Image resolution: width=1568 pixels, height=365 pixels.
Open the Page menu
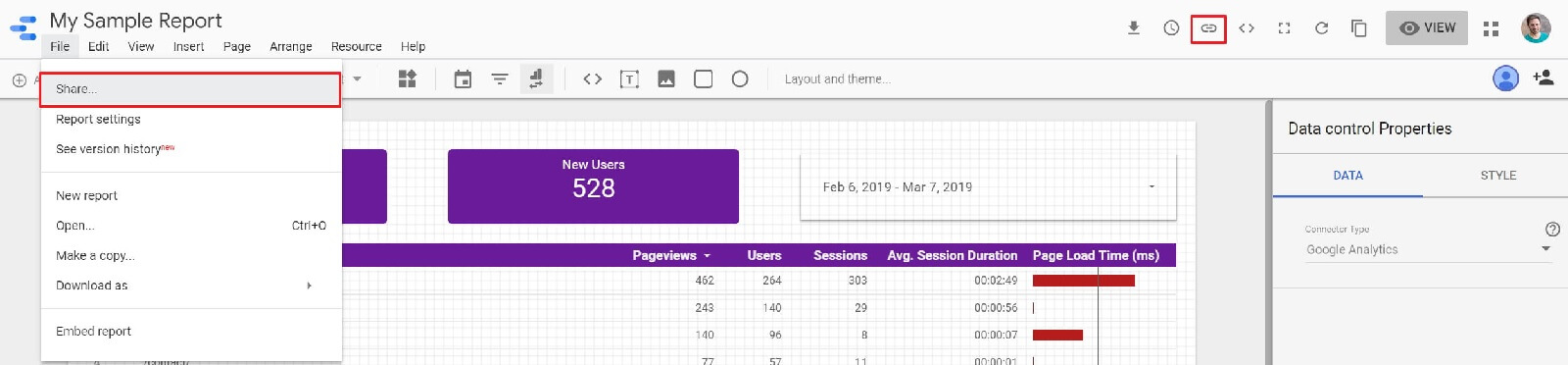237,46
